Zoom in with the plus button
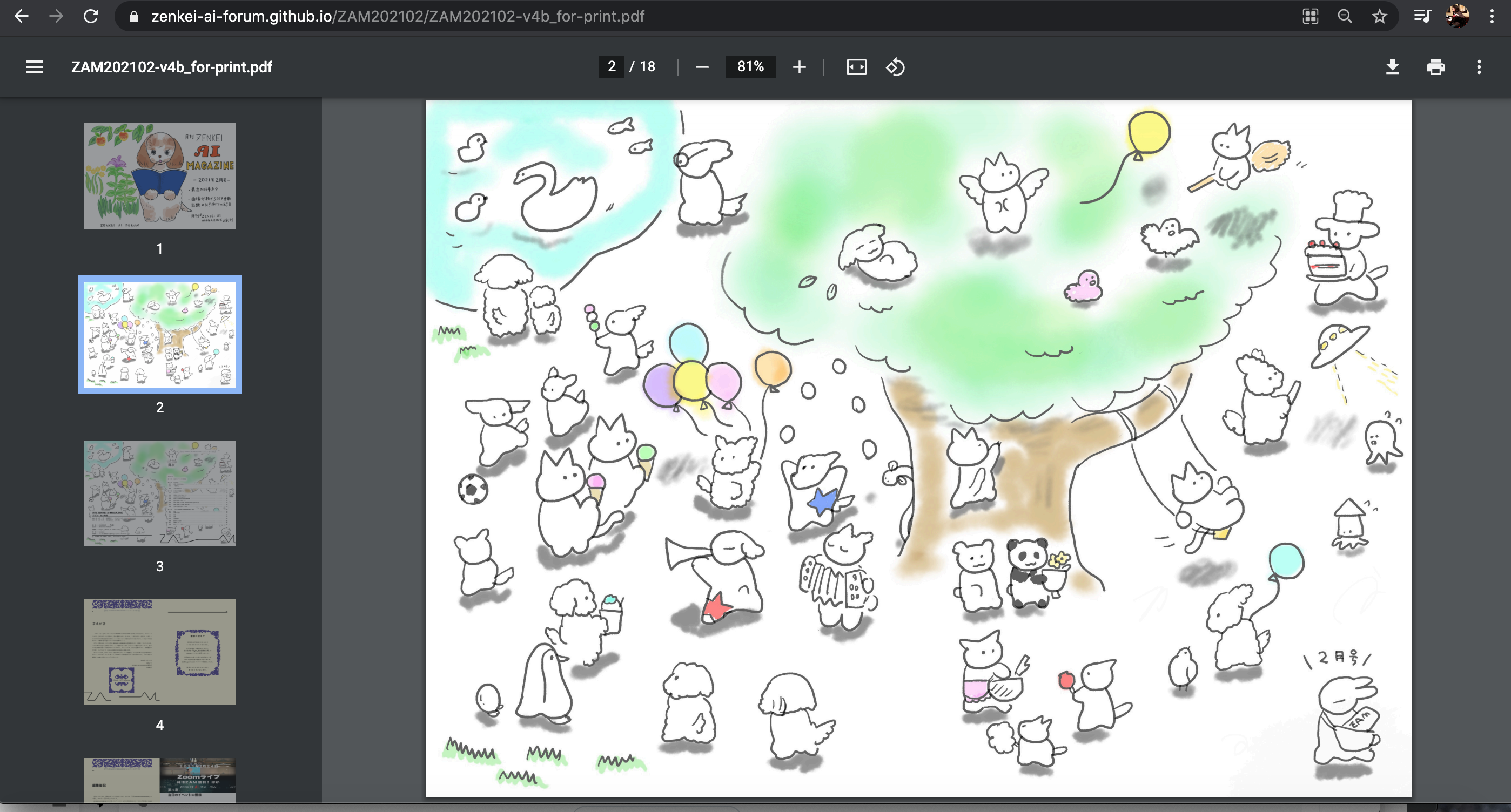This screenshot has height=812, width=1511. [x=799, y=67]
